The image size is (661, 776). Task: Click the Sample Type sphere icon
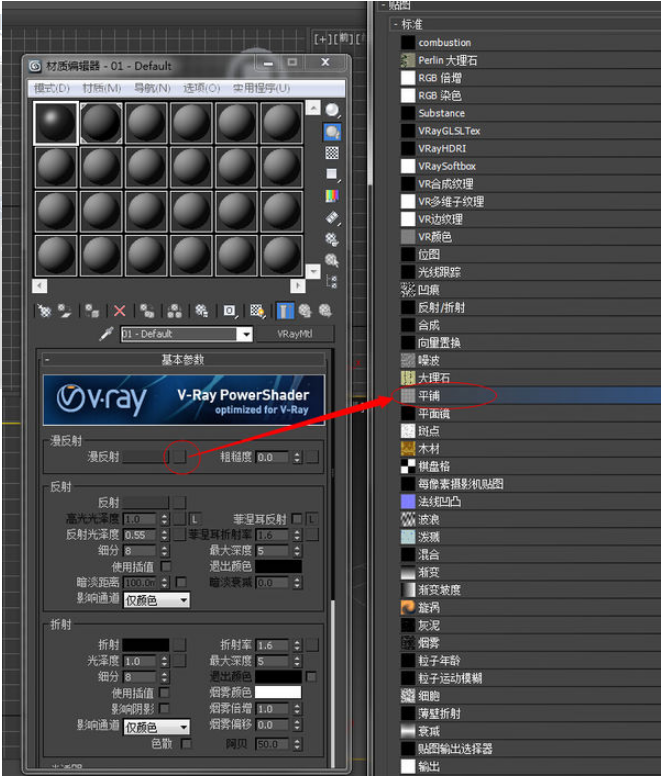pyautogui.click(x=332, y=110)
